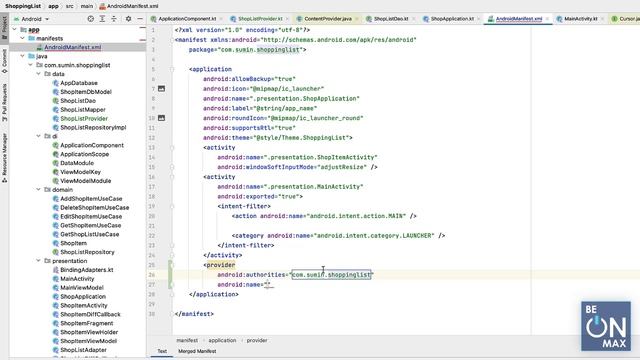Open ShopListRepositoryImpl in project tree
Viewport: 640px width, 360px height.
tap(93, 127)
